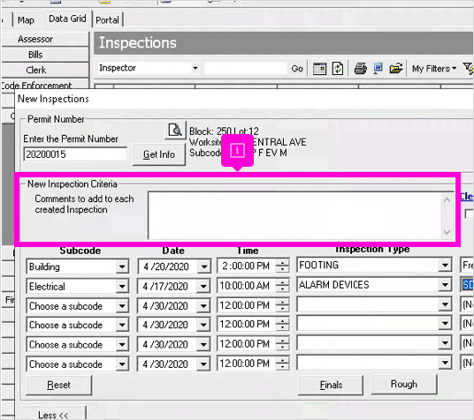
Task: Click into the inspection comments text box
Action: (296, 215)
